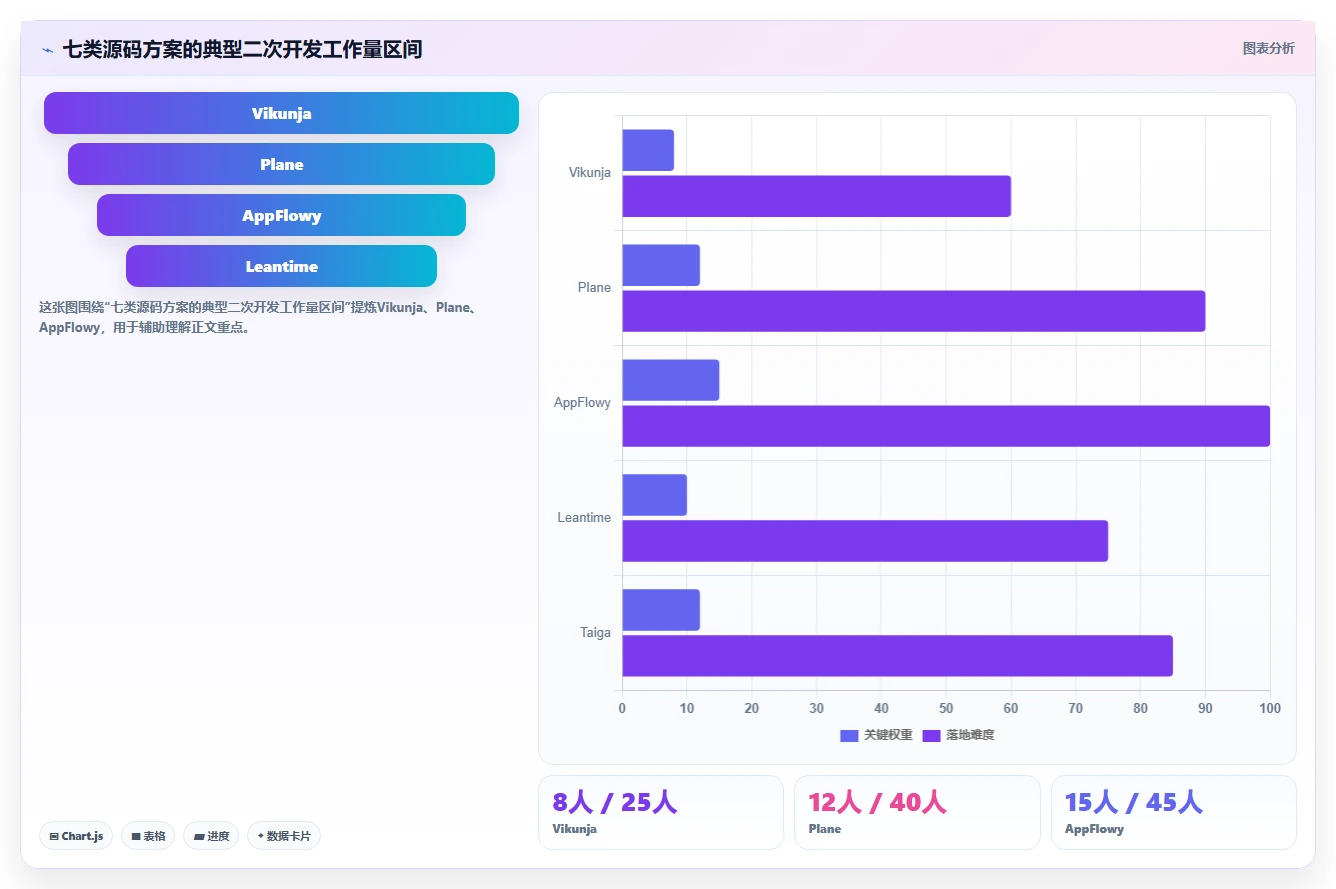The height and width of the screenshot is (889, 1336).
Task: Click the Plane y-axis label
Action: click(594, 288)
